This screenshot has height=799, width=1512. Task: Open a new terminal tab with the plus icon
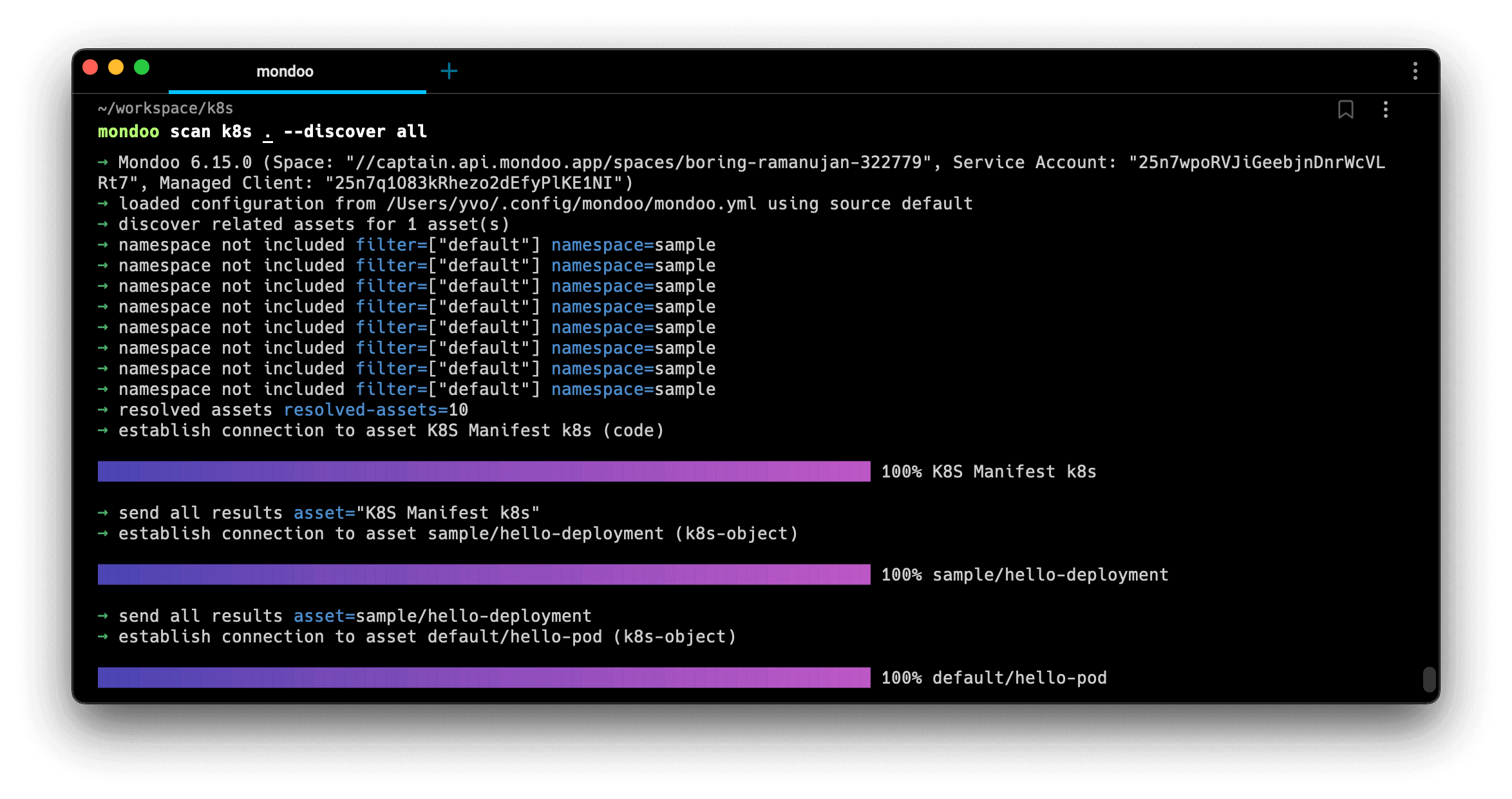[449, 70]
